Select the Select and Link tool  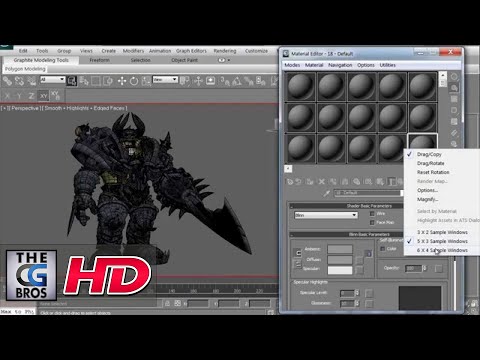click(x=7, y=81)
